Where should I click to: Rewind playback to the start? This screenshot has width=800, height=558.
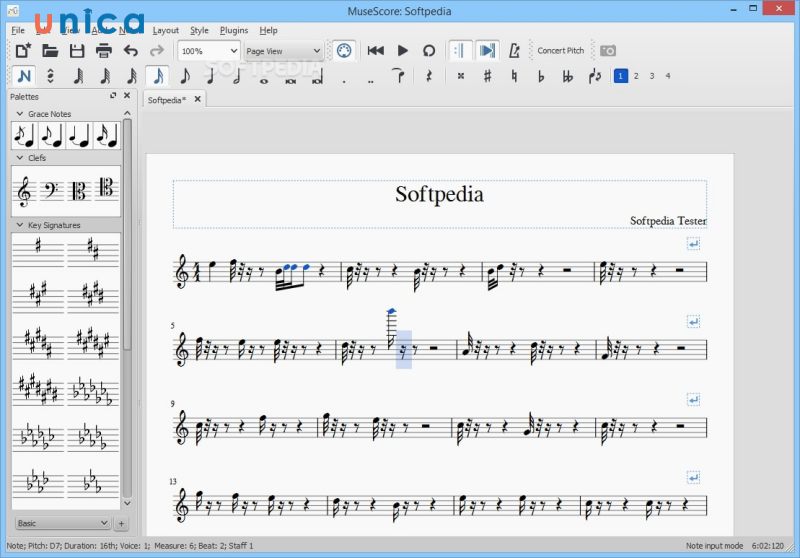click(x=376, y=50)
